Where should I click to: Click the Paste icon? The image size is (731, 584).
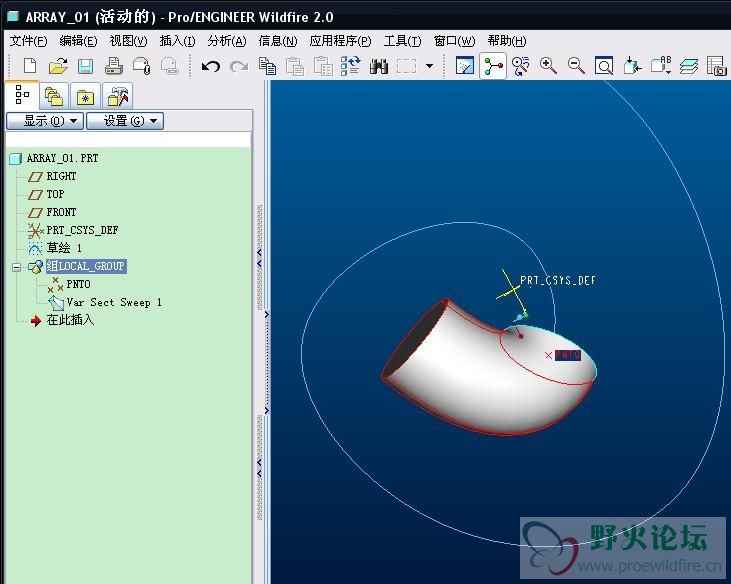[295, 66]
